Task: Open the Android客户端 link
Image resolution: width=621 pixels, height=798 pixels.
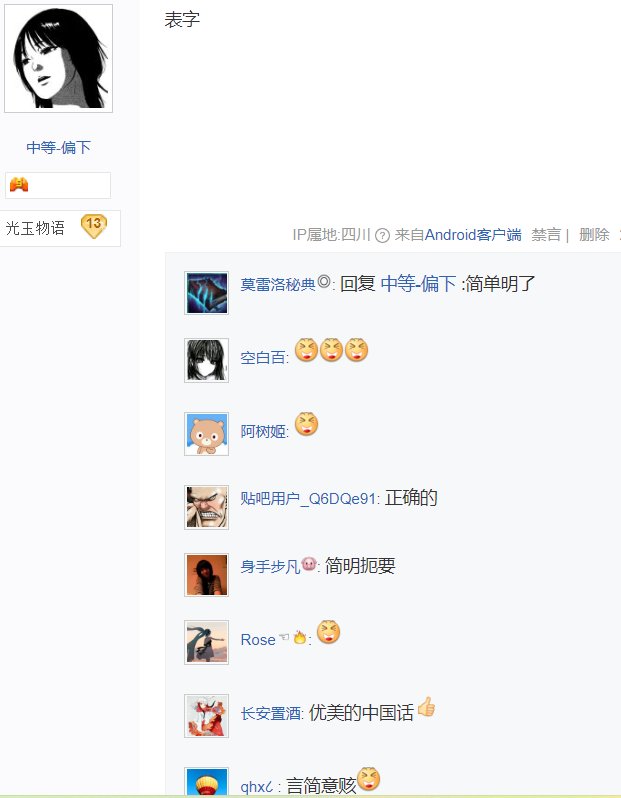Action: coord(473,235)
